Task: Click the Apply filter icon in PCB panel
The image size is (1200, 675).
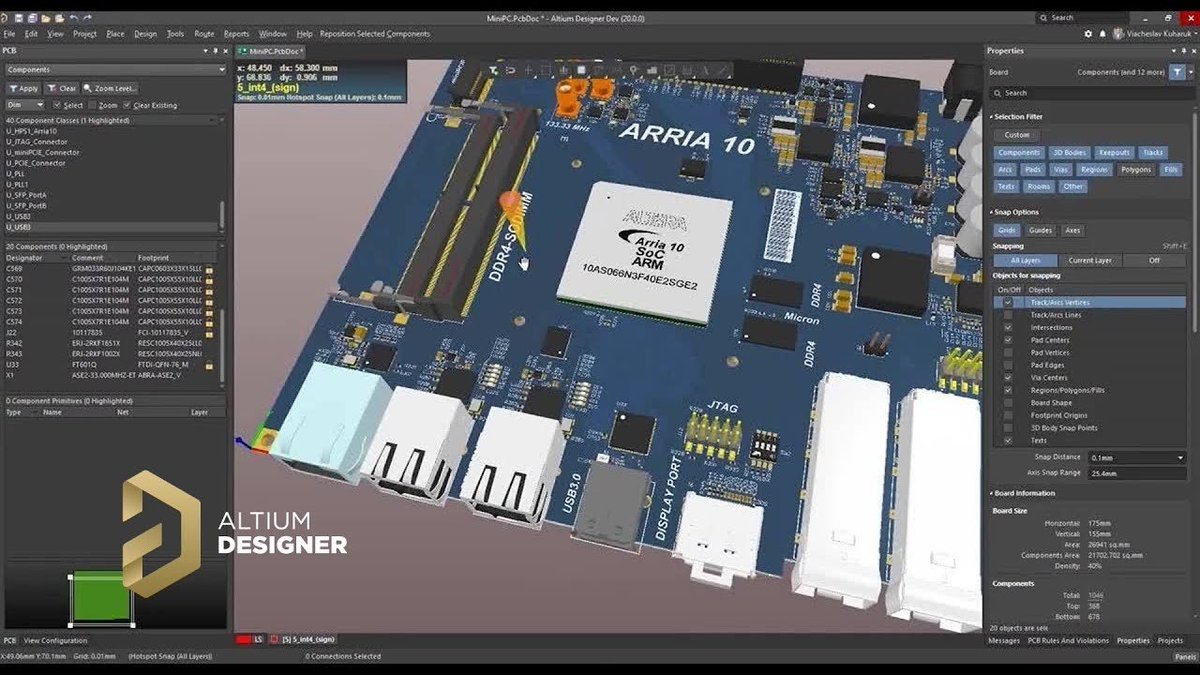Action: pos(13,88)
